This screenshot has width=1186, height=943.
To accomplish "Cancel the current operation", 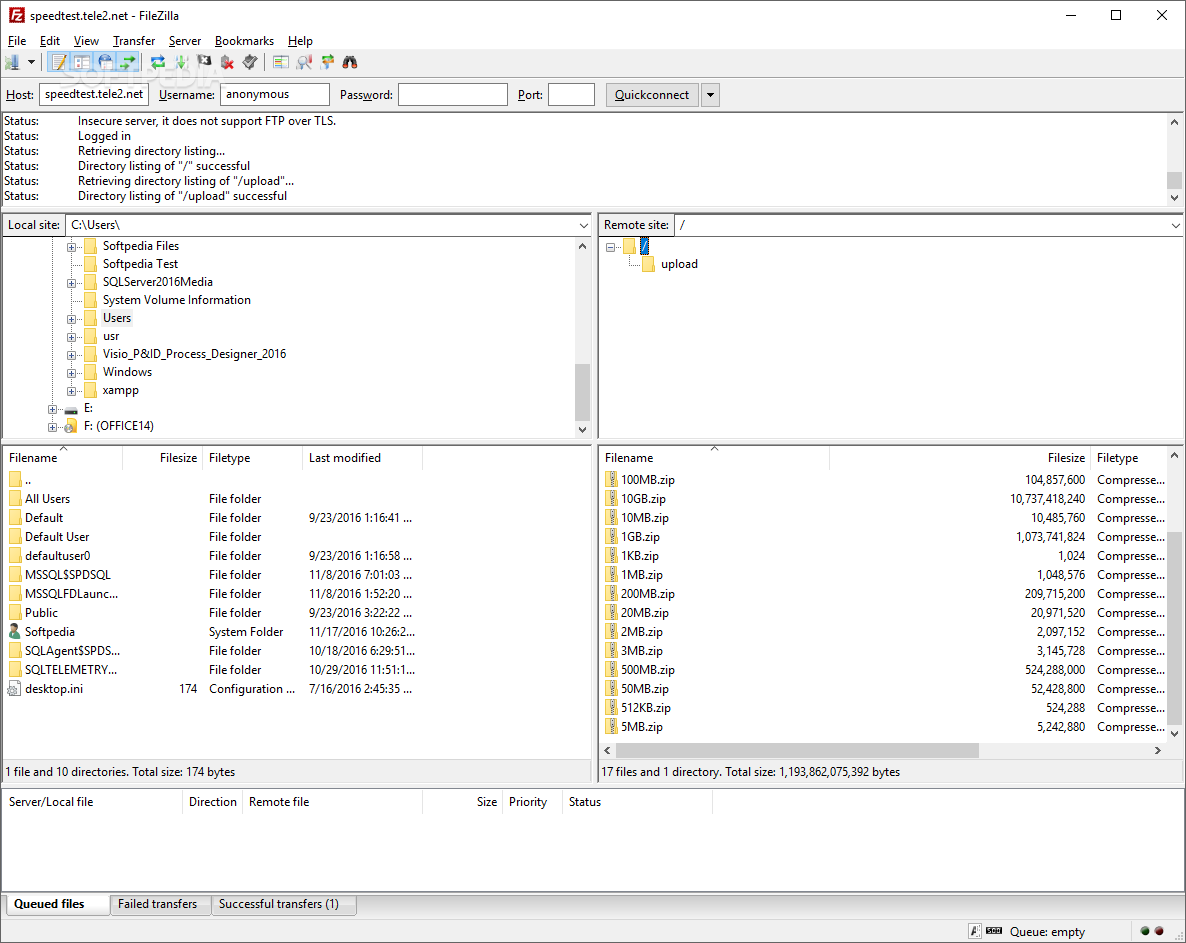I will [204, 62].
